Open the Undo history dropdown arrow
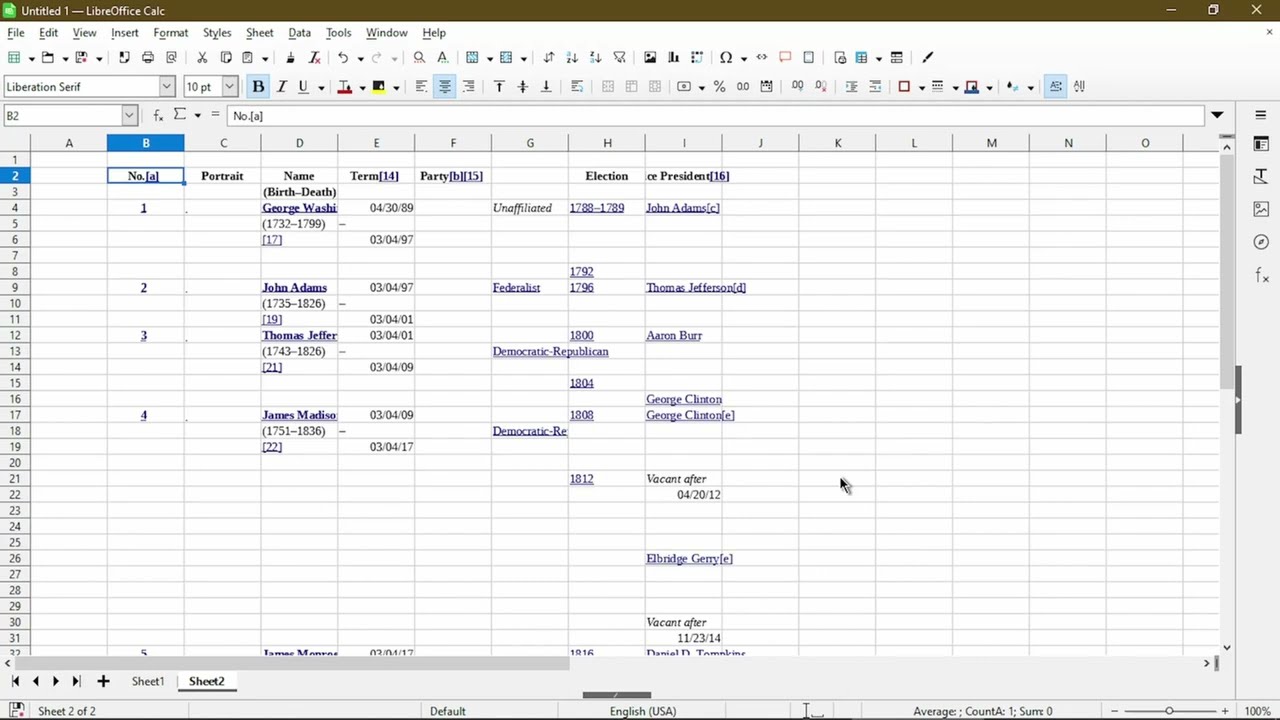 click(360, 58)
